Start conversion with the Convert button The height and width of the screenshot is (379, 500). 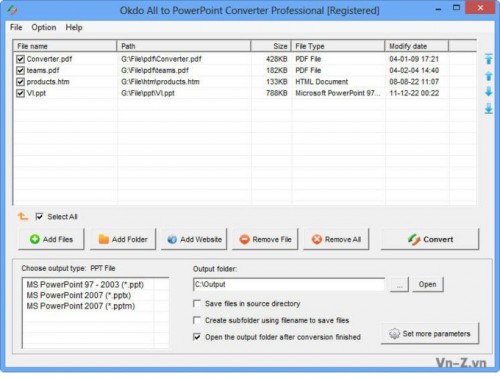pos(430,239)
